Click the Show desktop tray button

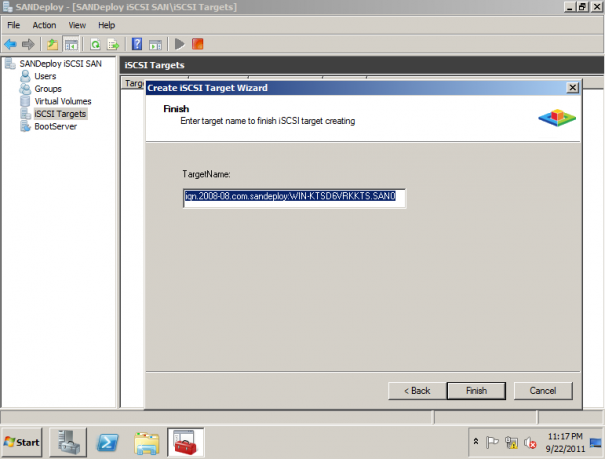pos(596,442)
